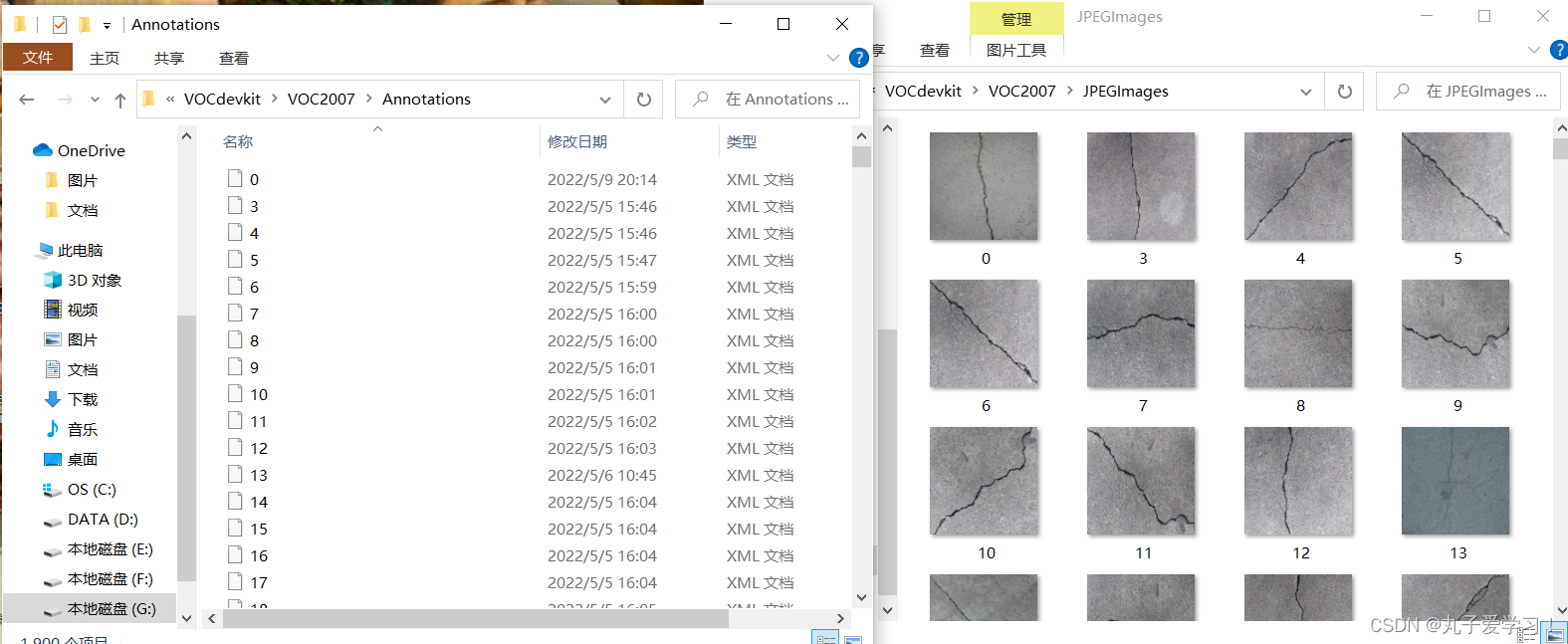
Task: Sort files by 修改日期 column header
Action: 577,142
